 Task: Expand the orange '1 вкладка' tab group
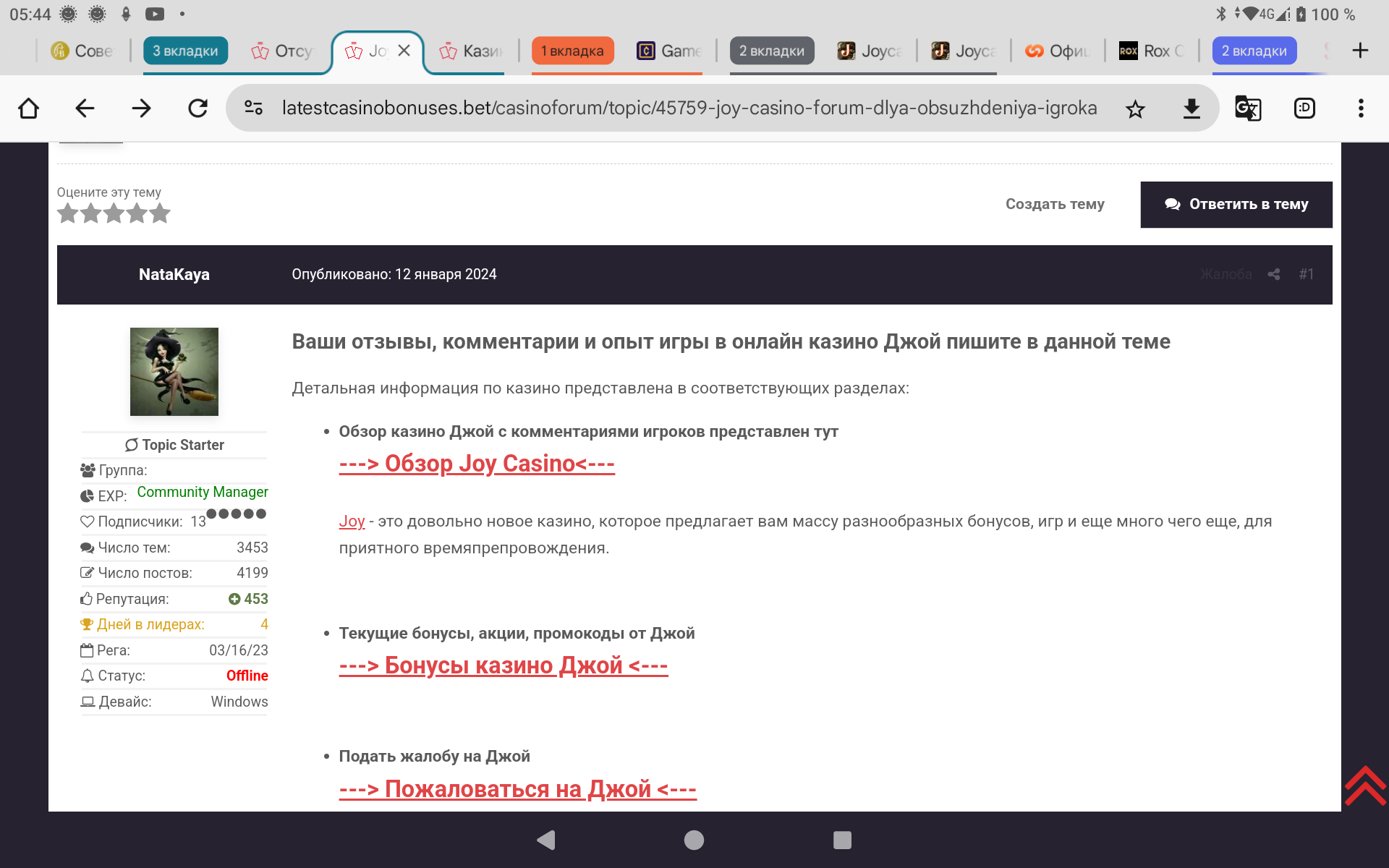point(572,51)
